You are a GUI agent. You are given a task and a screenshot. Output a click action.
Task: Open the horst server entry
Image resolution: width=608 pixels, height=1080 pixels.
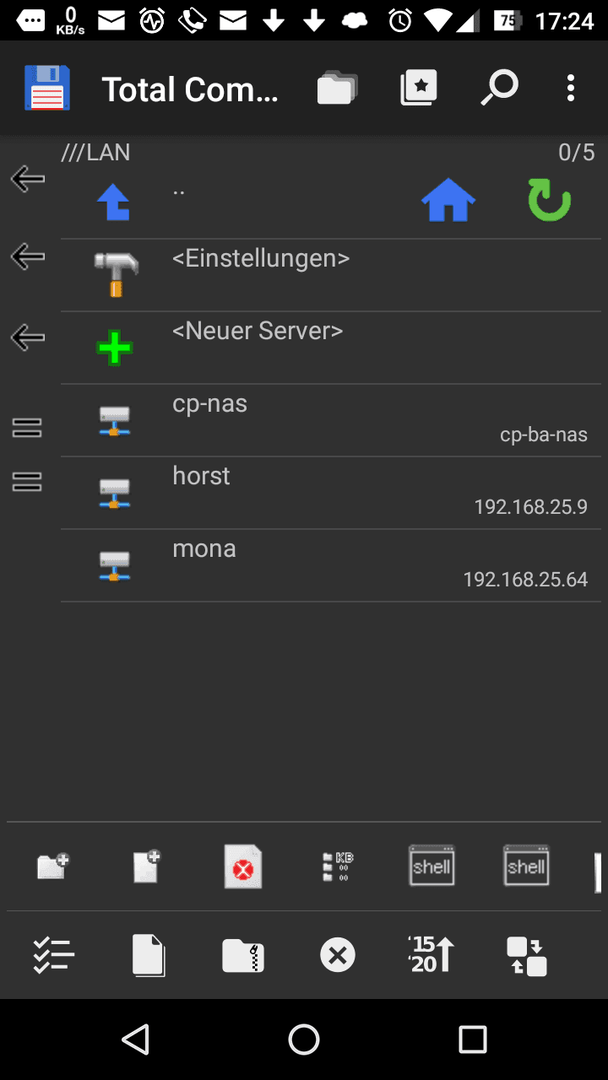(x=331, y=492)
